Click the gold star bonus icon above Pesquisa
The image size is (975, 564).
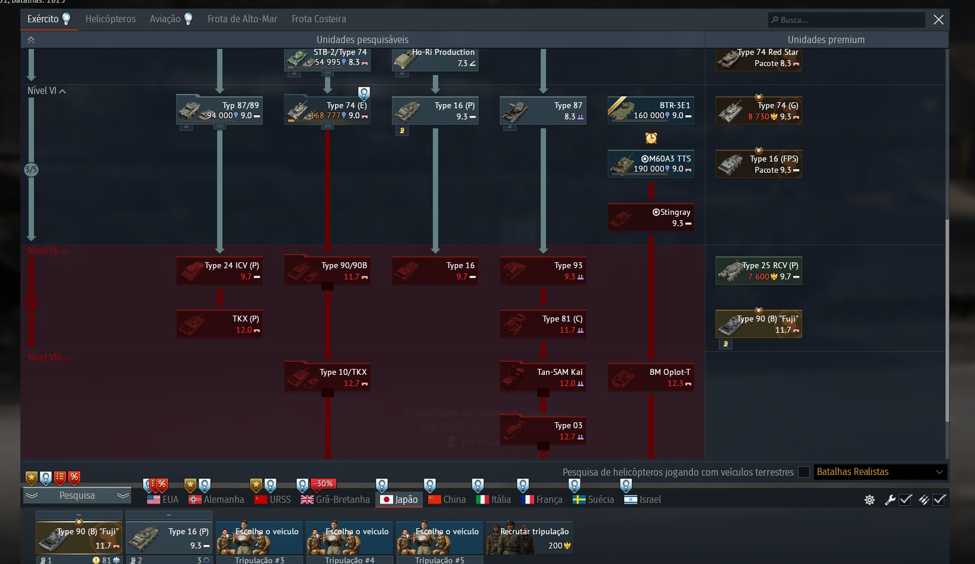pos(32,478)
